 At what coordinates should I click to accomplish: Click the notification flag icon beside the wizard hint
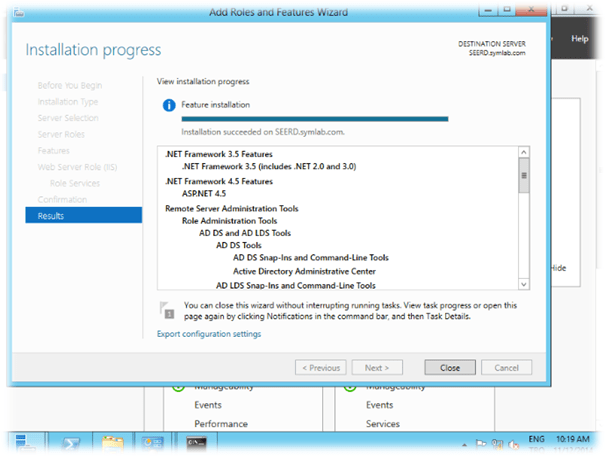tap(169, 310)
